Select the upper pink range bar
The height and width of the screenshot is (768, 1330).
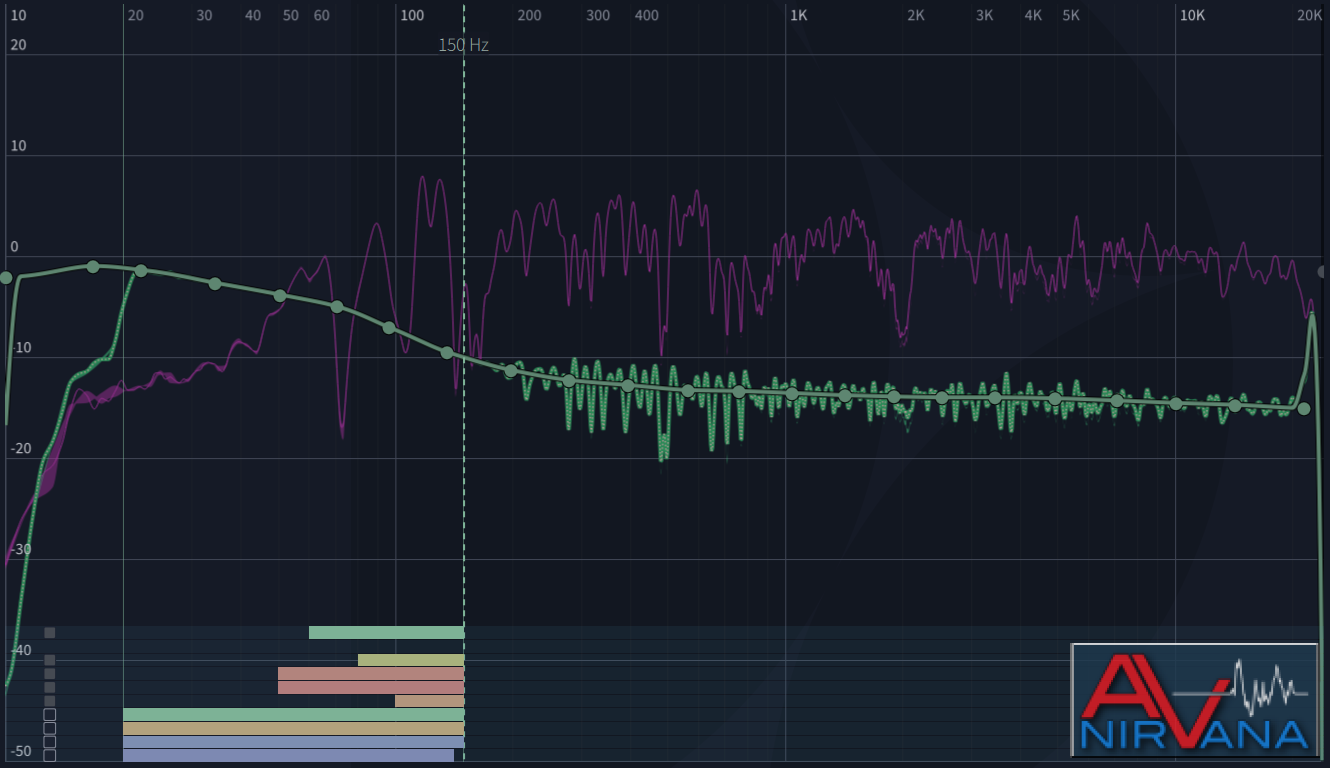point(371,674)
